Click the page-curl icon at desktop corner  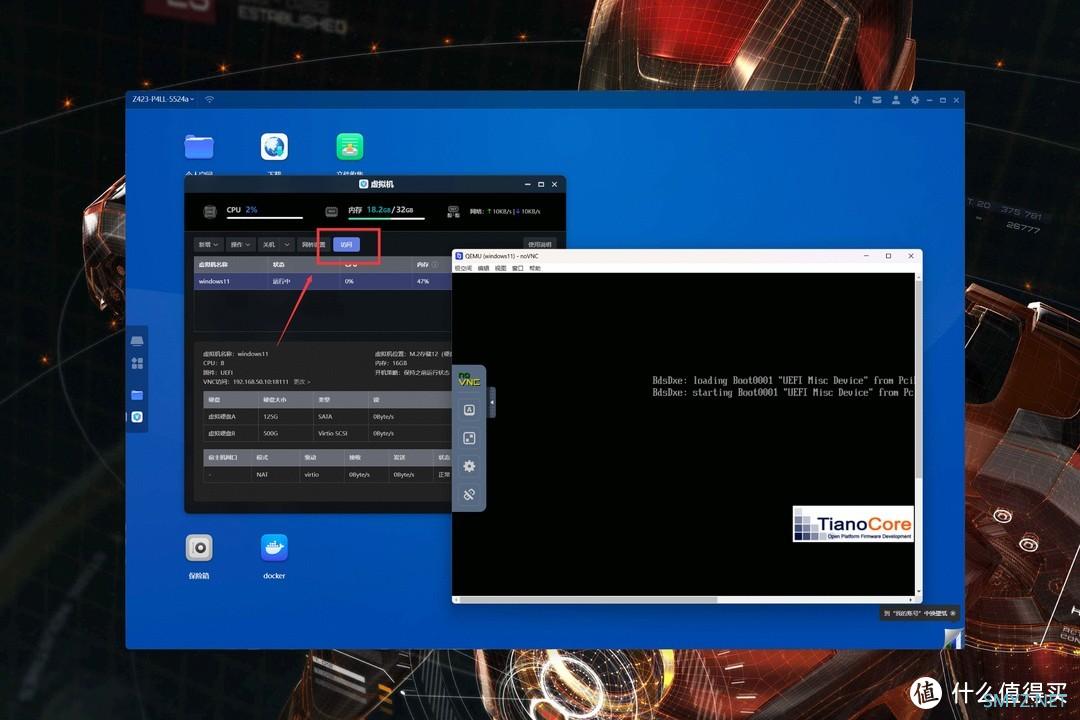tap(953, 639)
